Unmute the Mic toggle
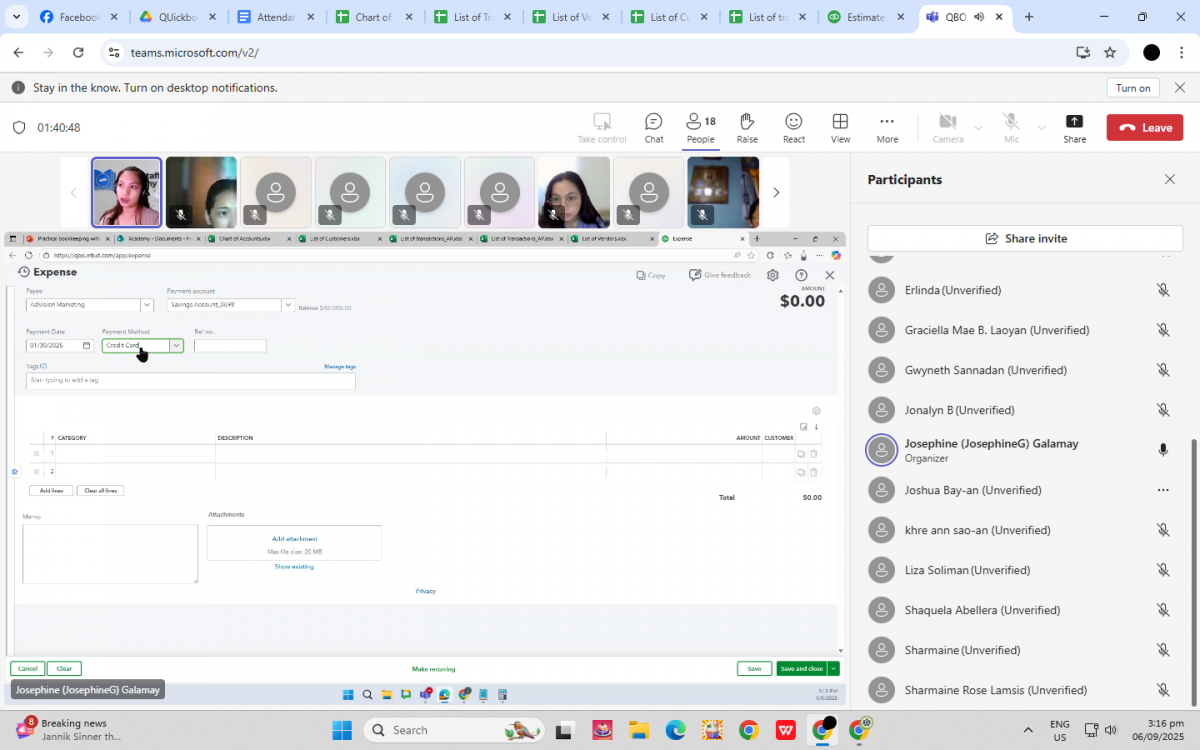1200x750 pixels. coord(1011,128)
